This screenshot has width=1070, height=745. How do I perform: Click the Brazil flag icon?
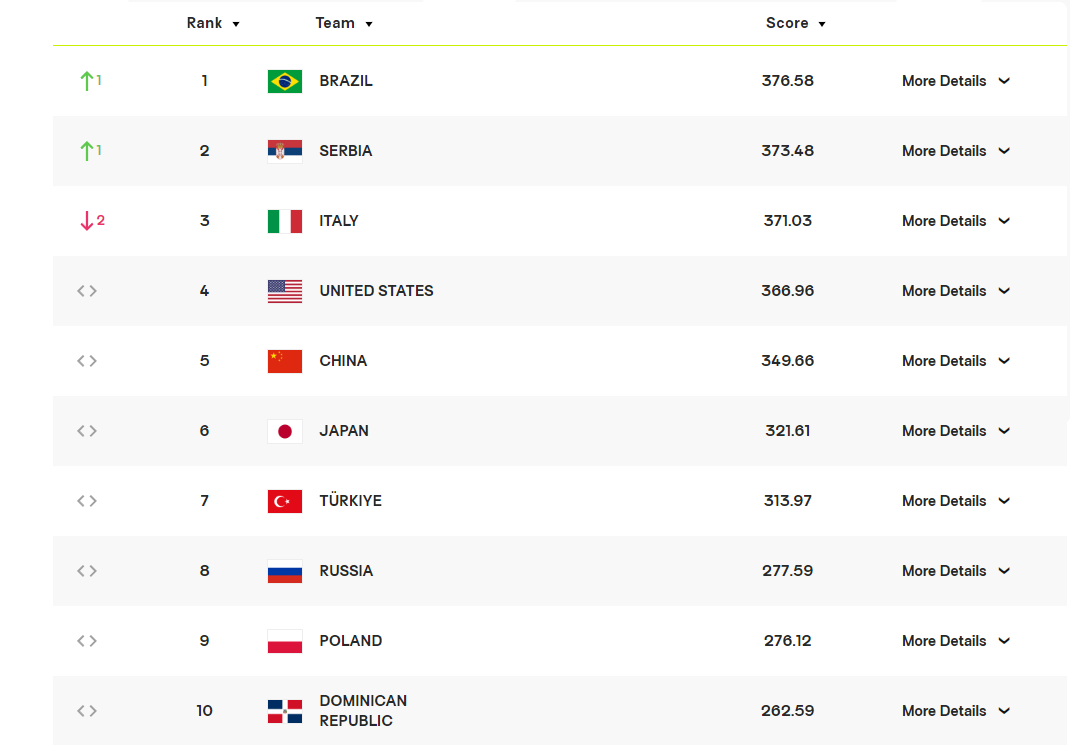tap(285, 81)
